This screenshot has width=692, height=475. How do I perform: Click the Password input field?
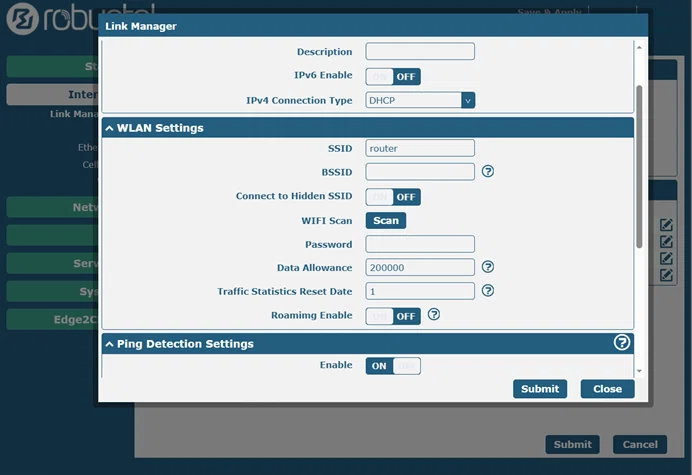click(420, 244)
